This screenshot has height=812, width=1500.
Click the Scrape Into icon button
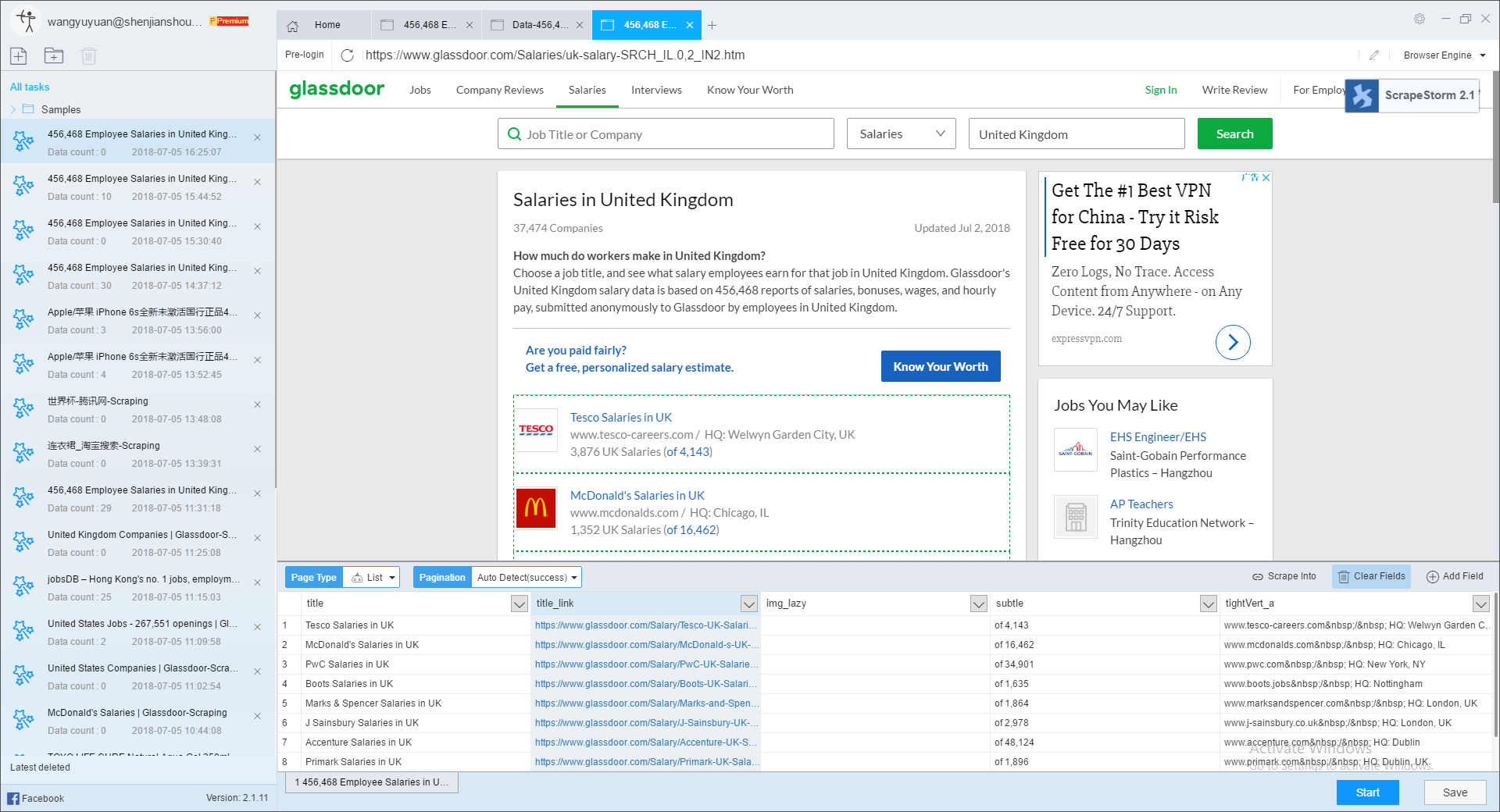coord(1284,576)
